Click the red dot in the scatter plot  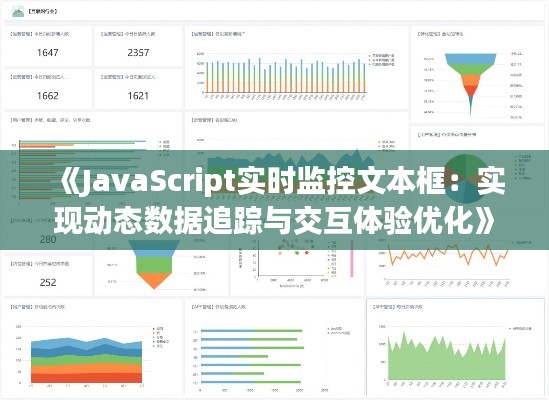[307, 253]
